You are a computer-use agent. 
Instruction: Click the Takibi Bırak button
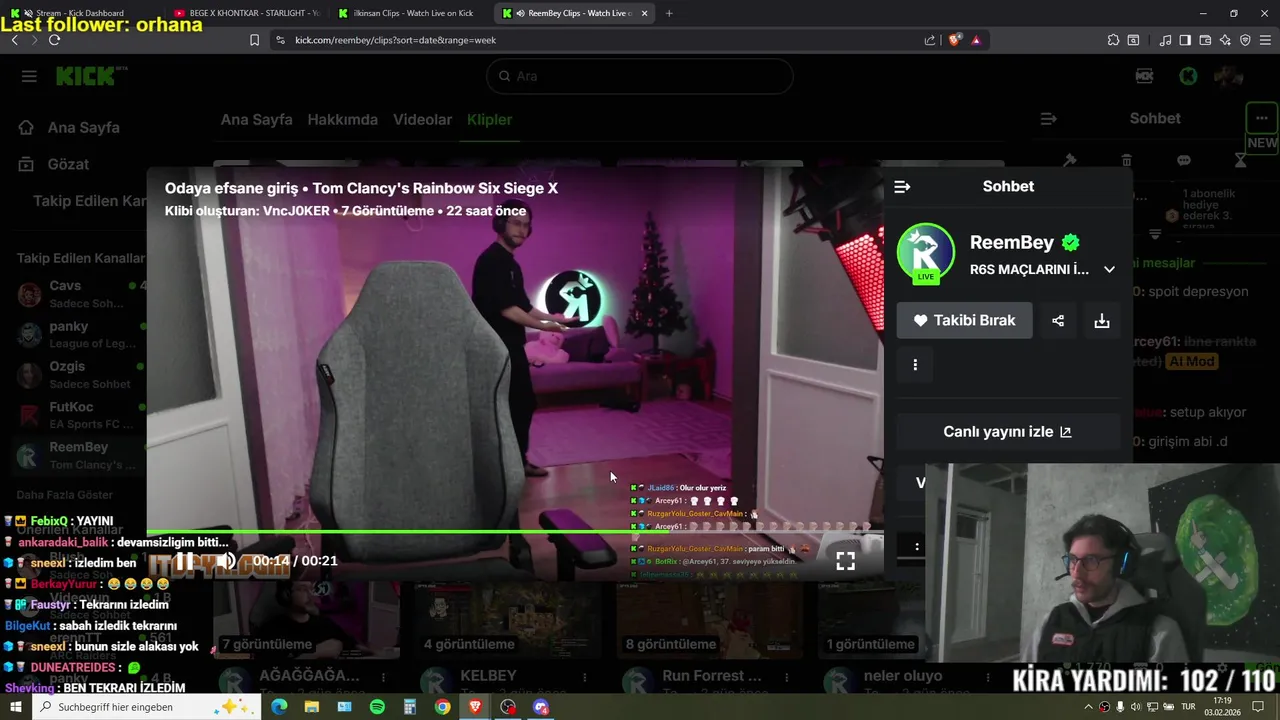point(964,321)
